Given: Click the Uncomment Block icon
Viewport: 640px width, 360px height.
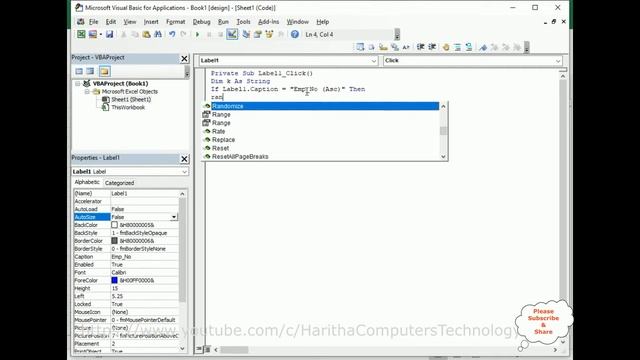Looking at the screenshot, I should 469,47.
